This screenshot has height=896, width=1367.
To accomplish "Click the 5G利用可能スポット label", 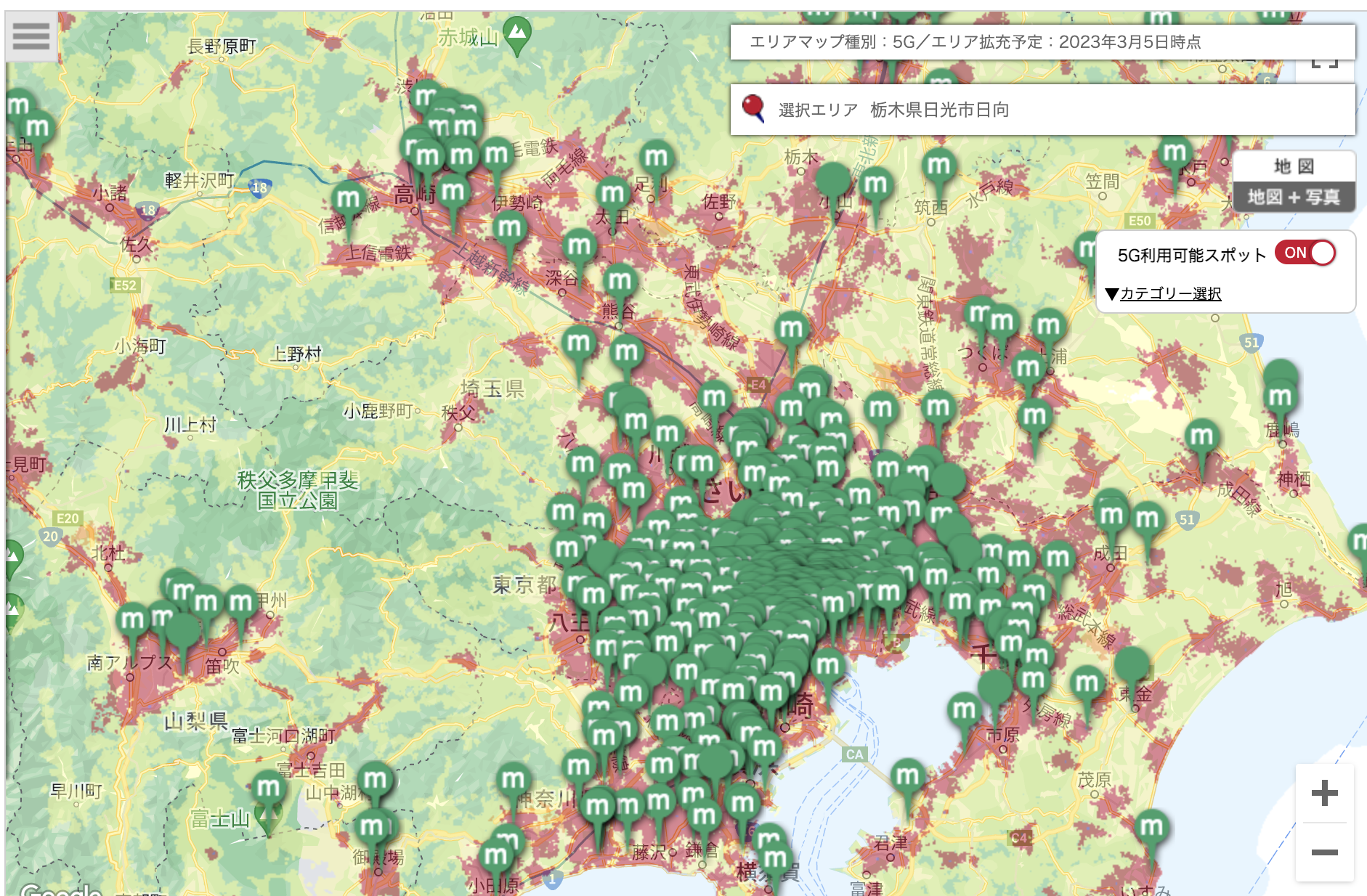I will pos(1191,255).
